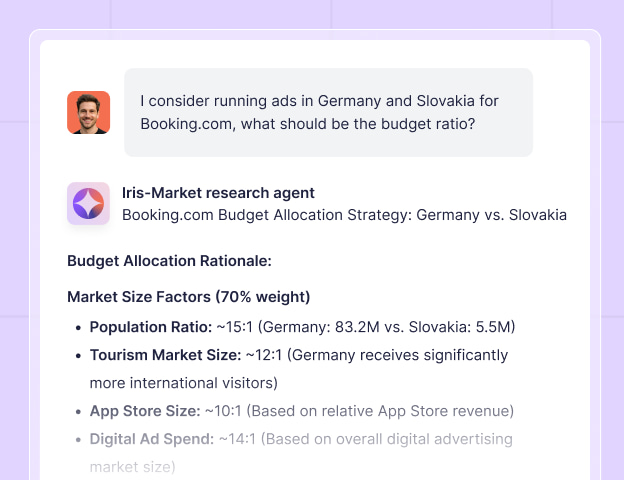Click the bullet dot beside Digital Ad Spend

coord(79,439)
